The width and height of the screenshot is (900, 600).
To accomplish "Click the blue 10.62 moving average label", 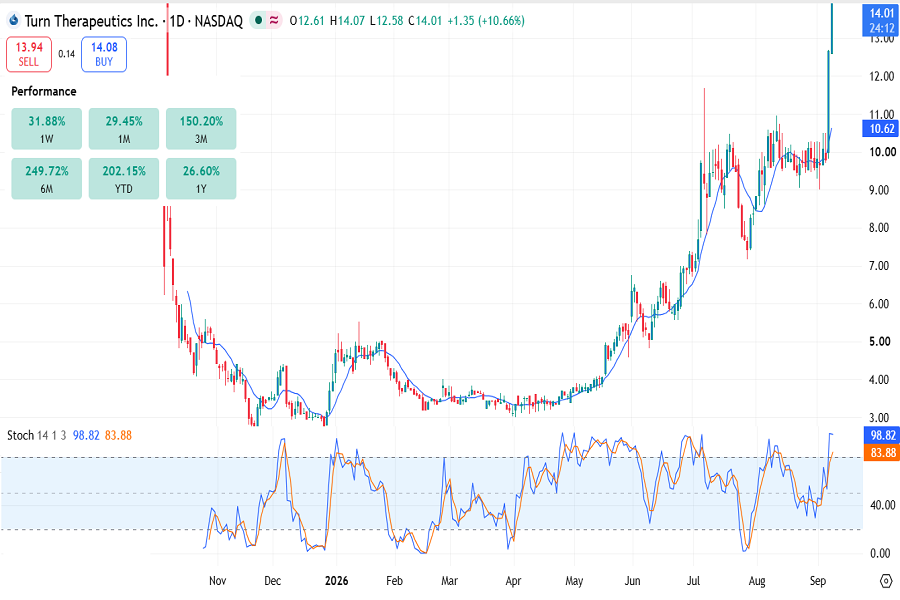I will pos(881,129).
